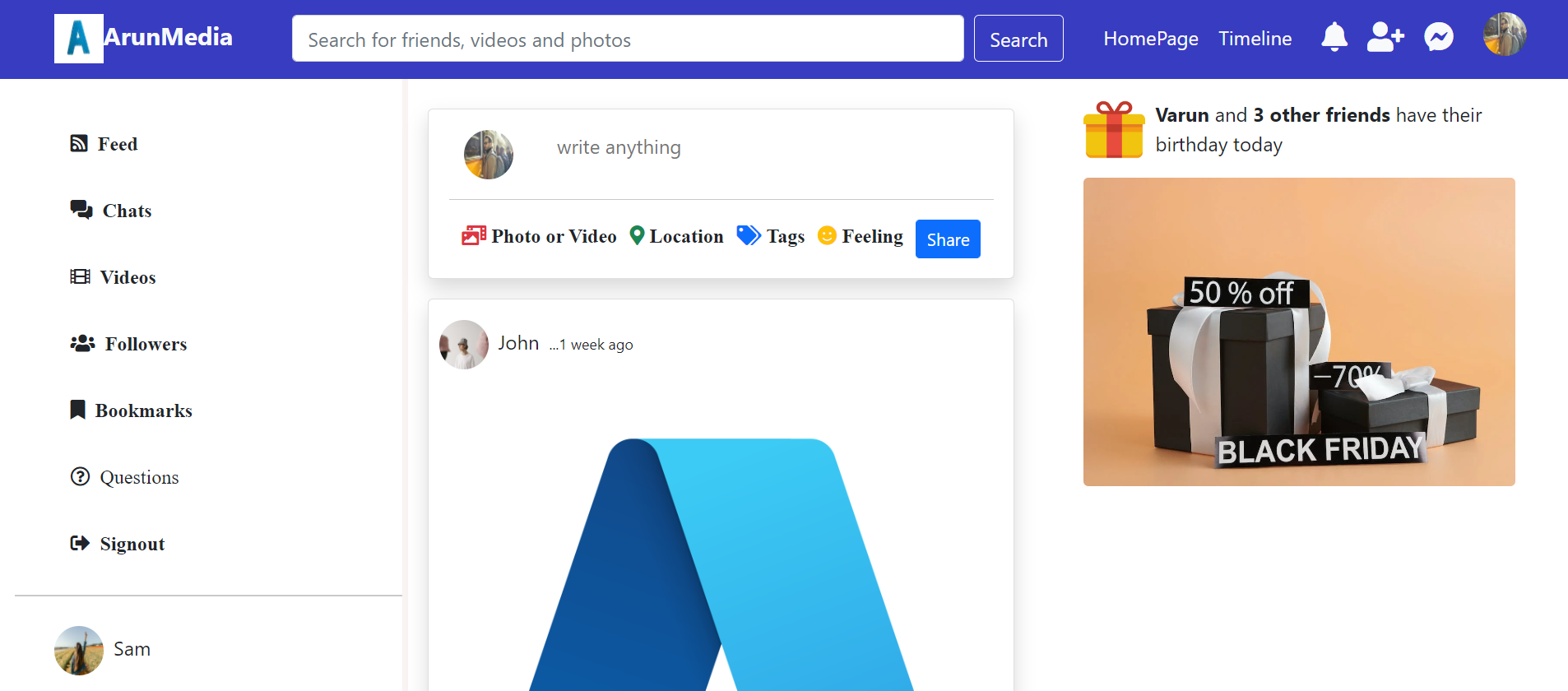Open notifications bell icon
1568x691 pixels.
tap(1334, 37)
